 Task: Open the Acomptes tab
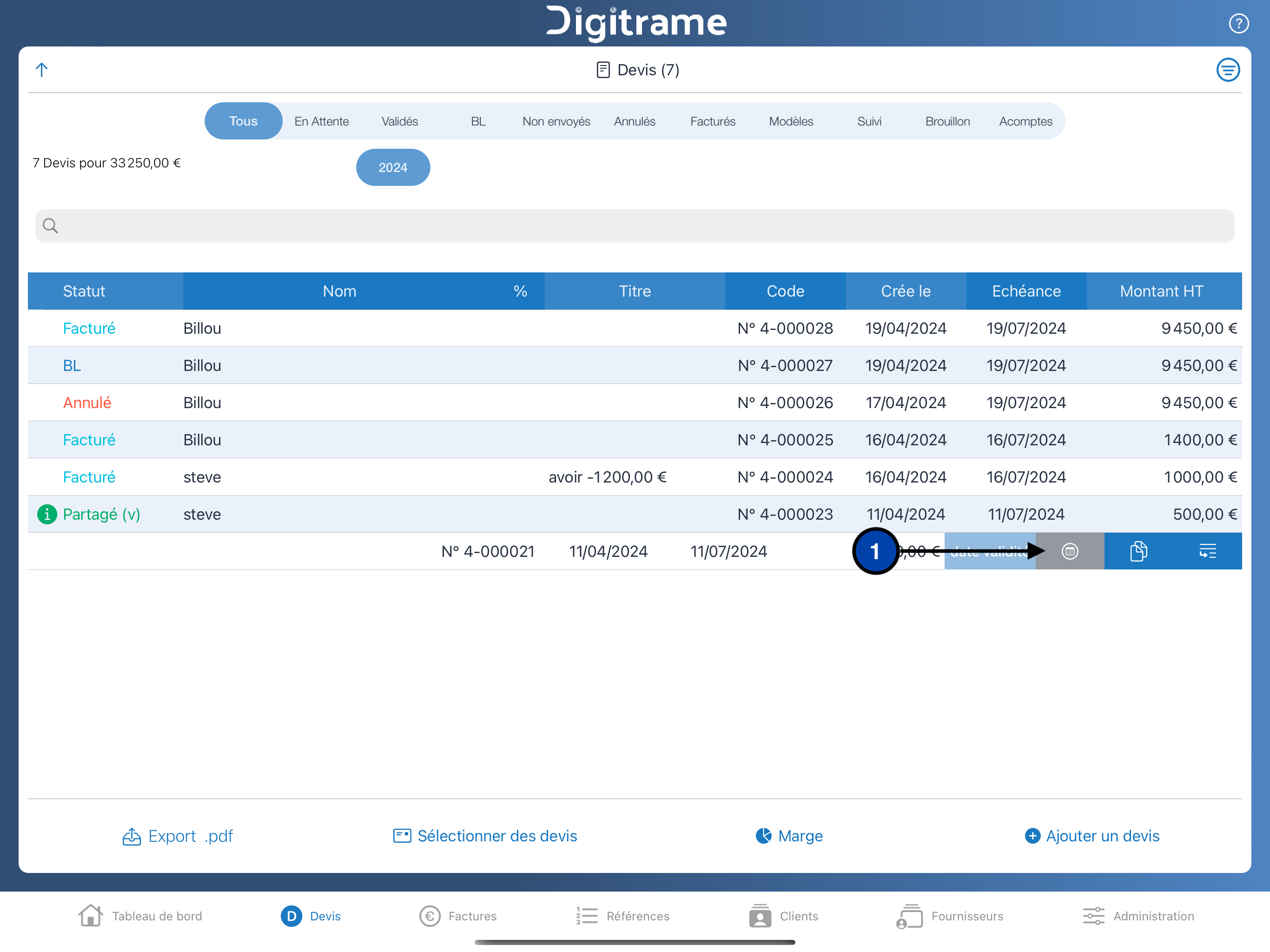pyautogui.click(x=1025, y=121)
